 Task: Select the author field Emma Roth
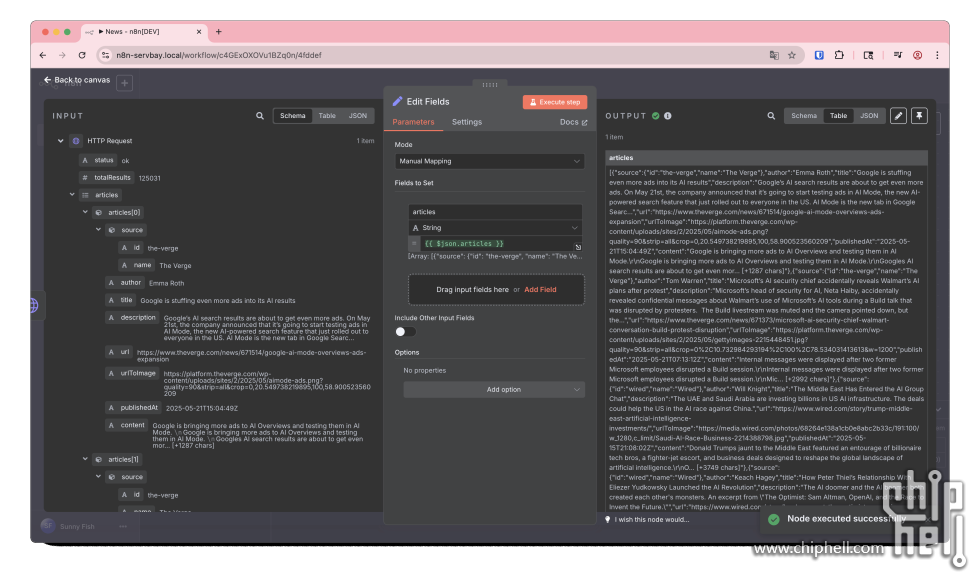[x=124, y=283]
